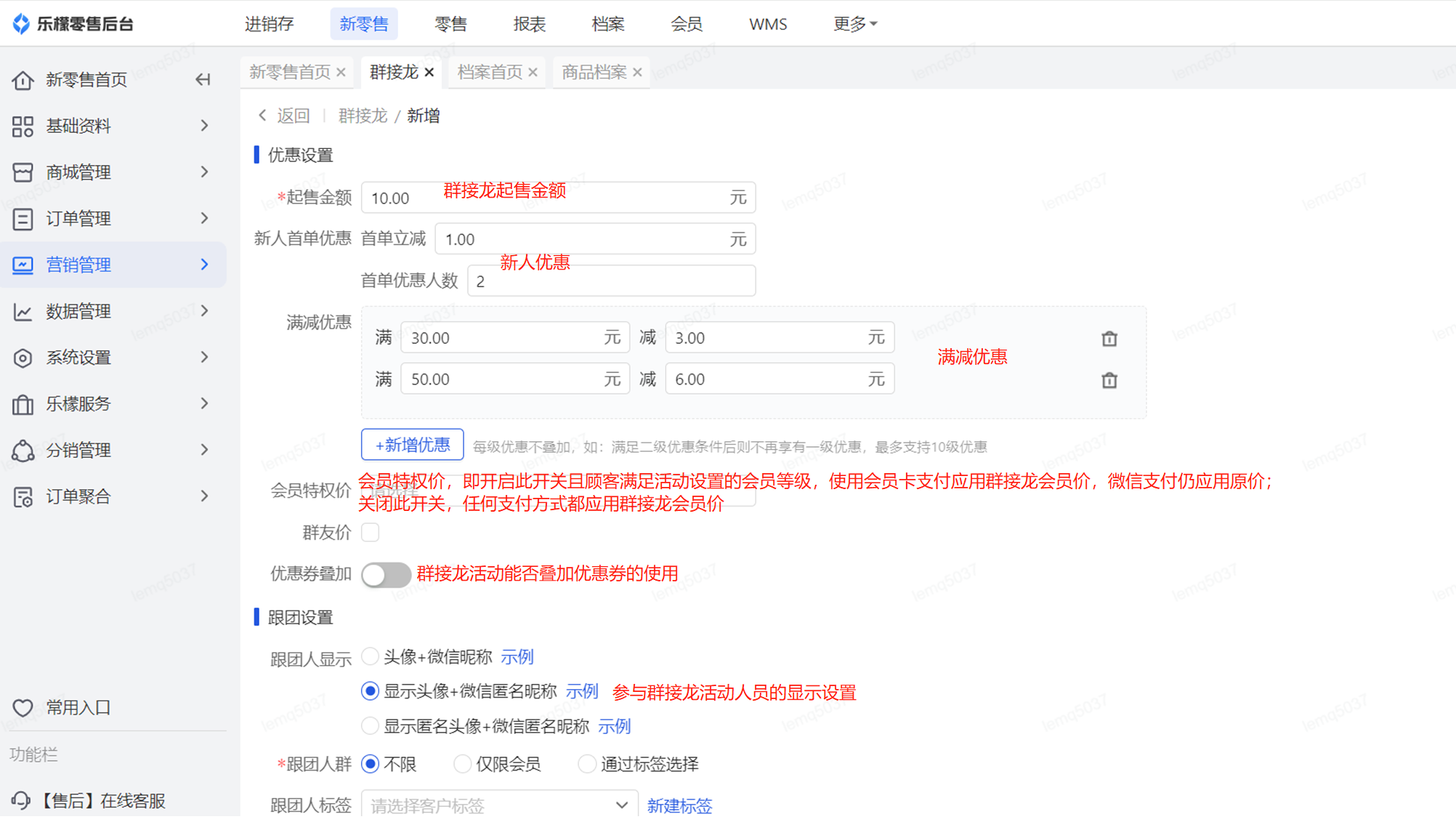Image resolution: width=1456 pixels, height=822 pixels.
Task: Open the 会员 top menu
Action: tap(687, 24)
